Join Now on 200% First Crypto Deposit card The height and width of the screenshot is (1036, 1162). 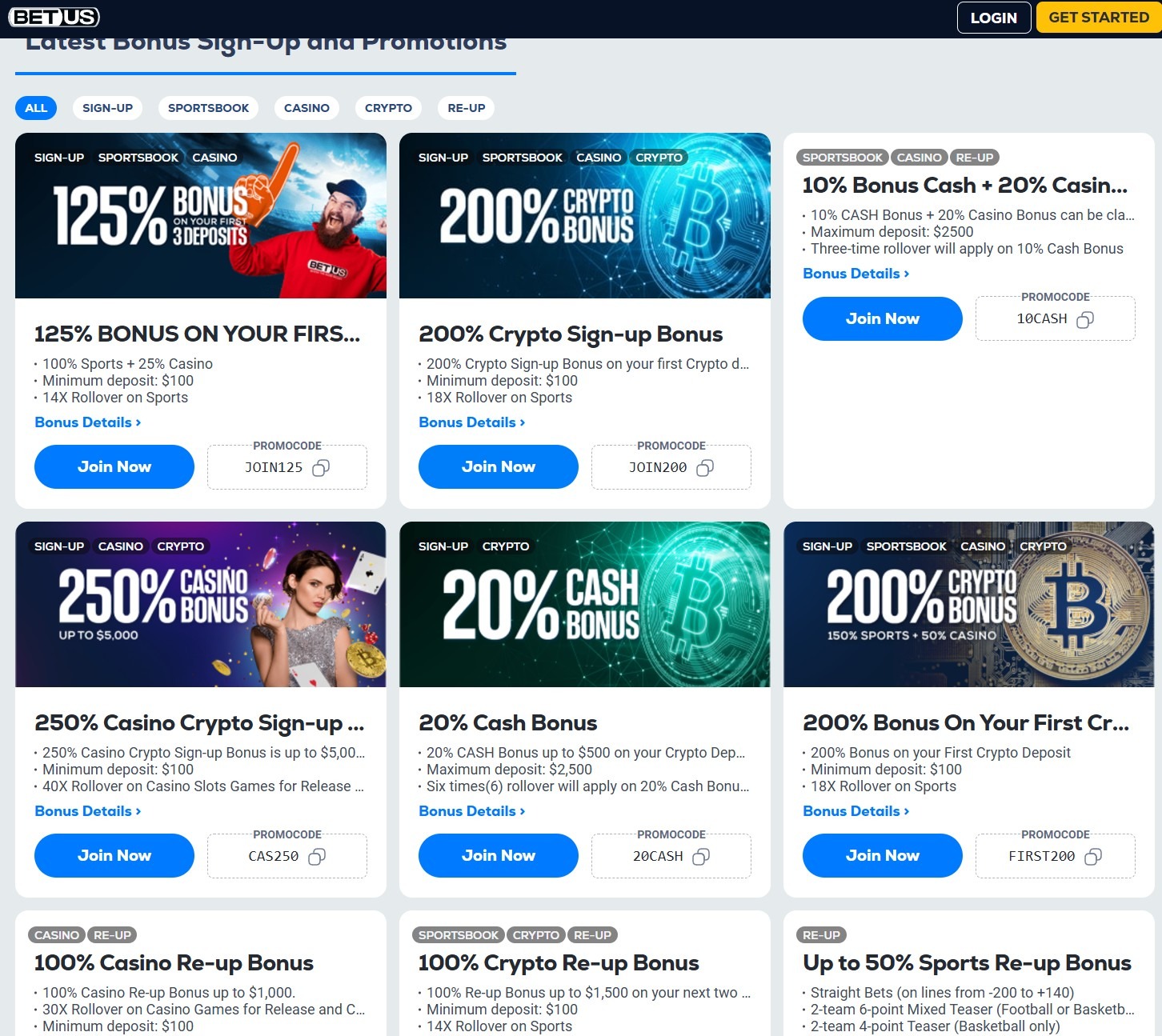click(883, 855)
